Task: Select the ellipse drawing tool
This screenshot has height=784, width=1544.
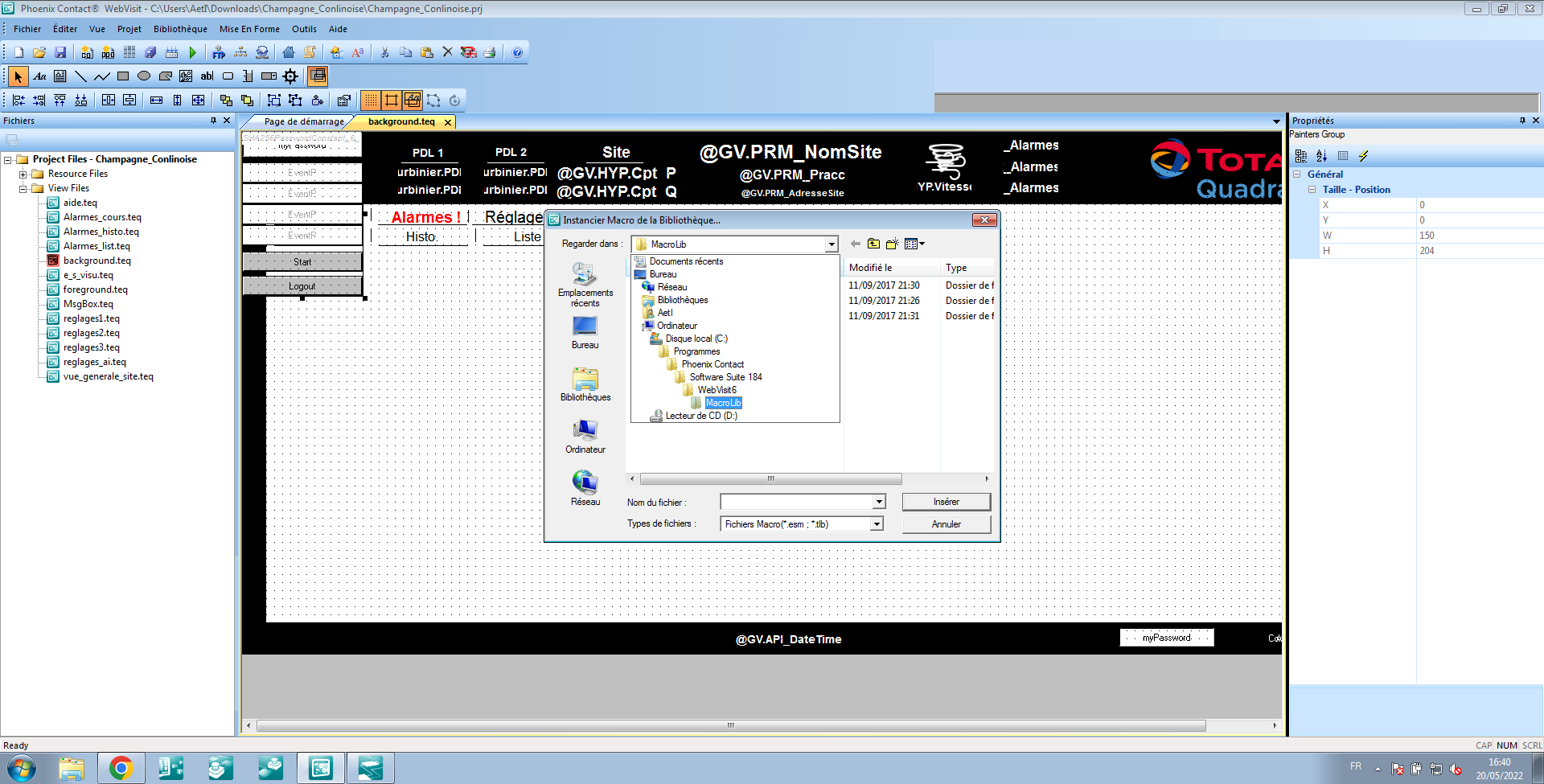Action: (144, 76)
